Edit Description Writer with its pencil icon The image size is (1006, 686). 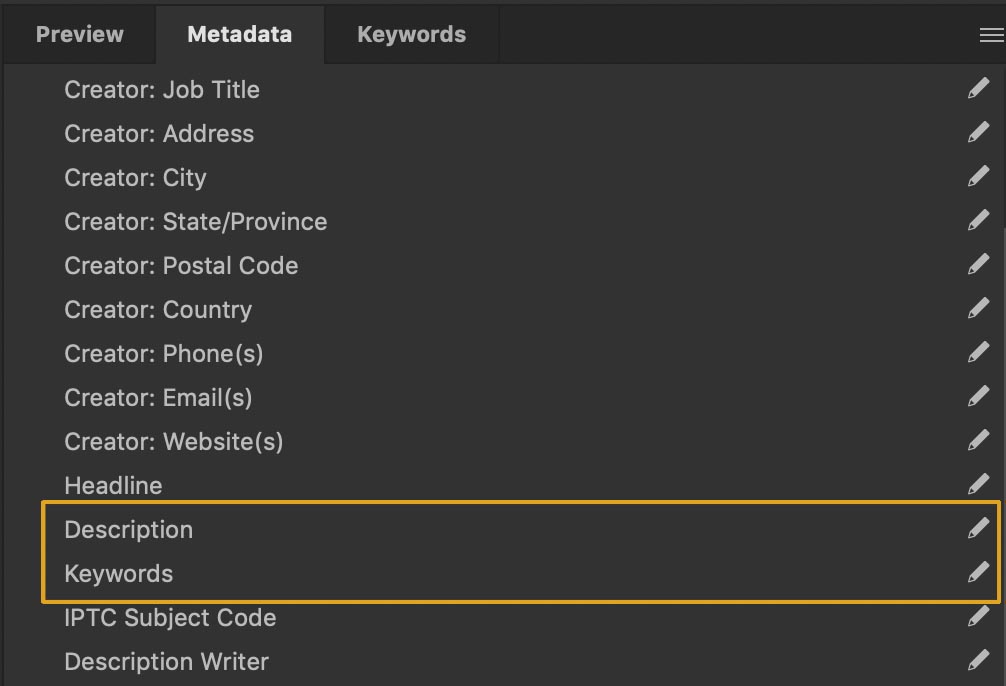(x=978, y=660)
